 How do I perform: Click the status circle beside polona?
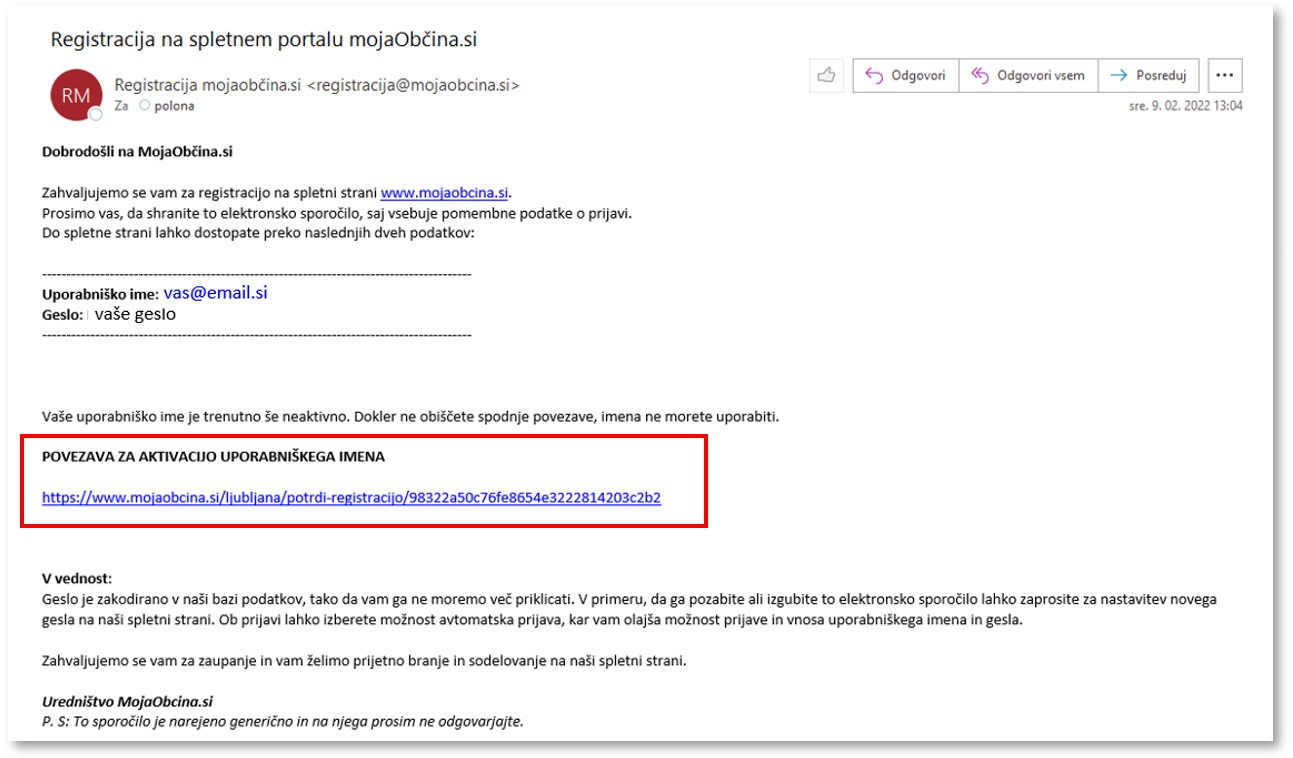[145, 105]
